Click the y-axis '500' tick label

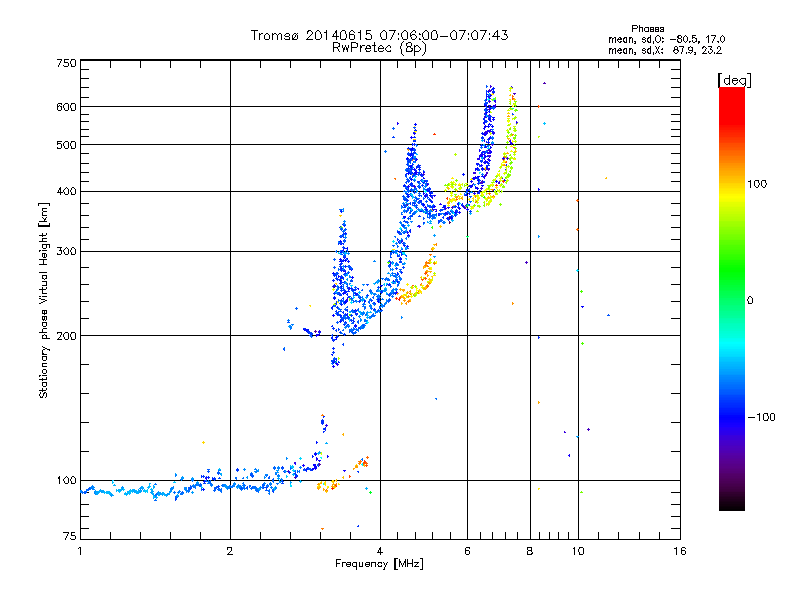pos(66,145)
